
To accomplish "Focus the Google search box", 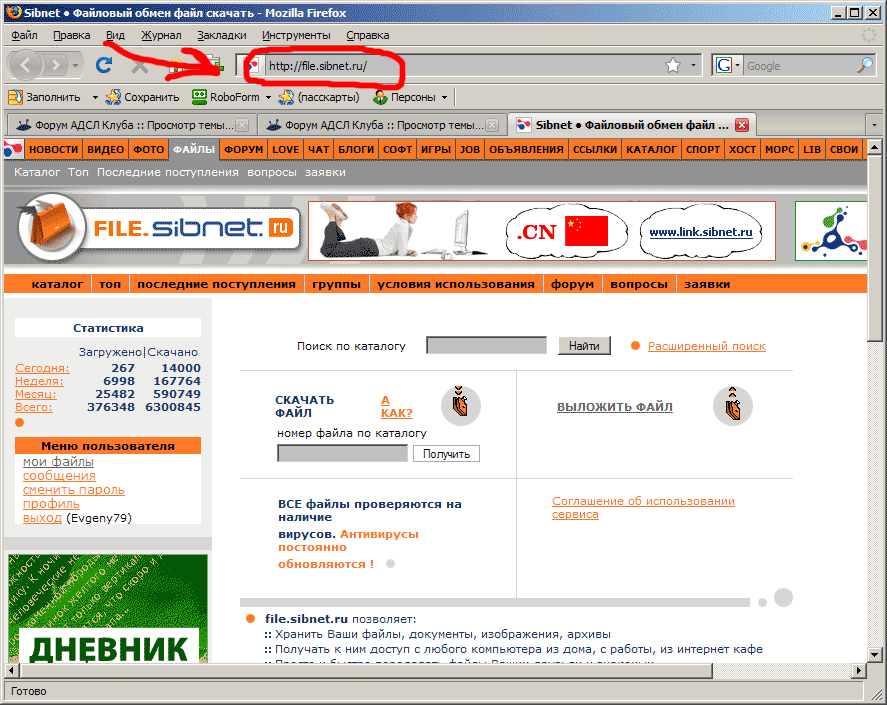I will tap(799, 66).
